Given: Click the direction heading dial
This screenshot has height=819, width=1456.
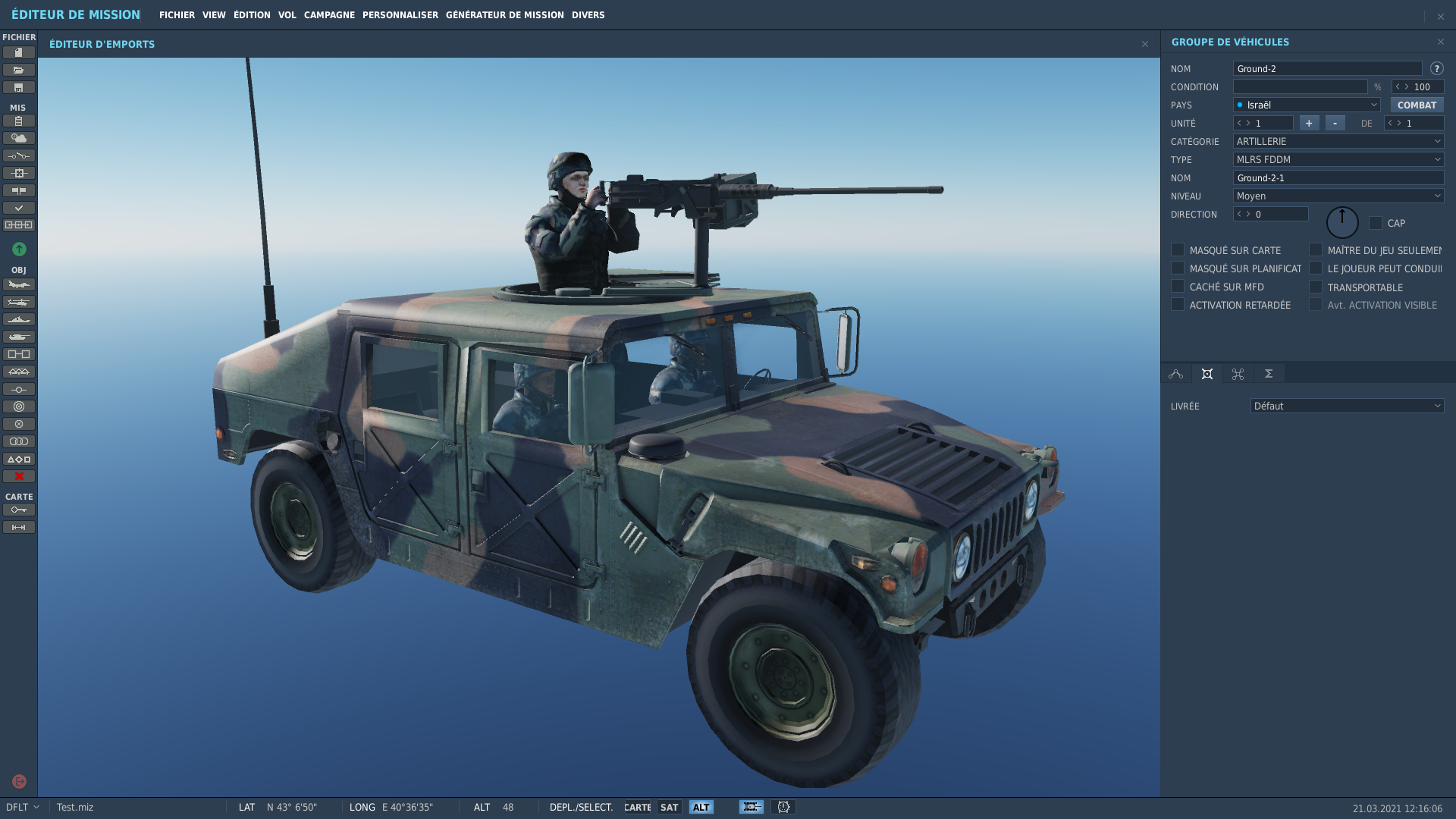Looking at the screenshot, I should coord(1342,223).
